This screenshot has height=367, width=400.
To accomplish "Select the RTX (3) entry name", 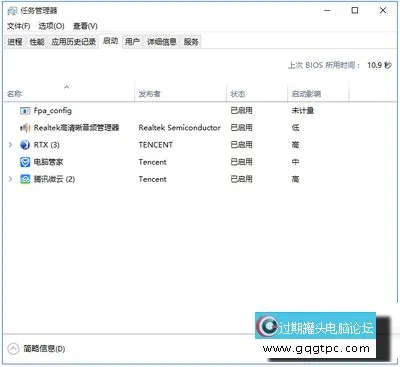I will coord(47,145).
